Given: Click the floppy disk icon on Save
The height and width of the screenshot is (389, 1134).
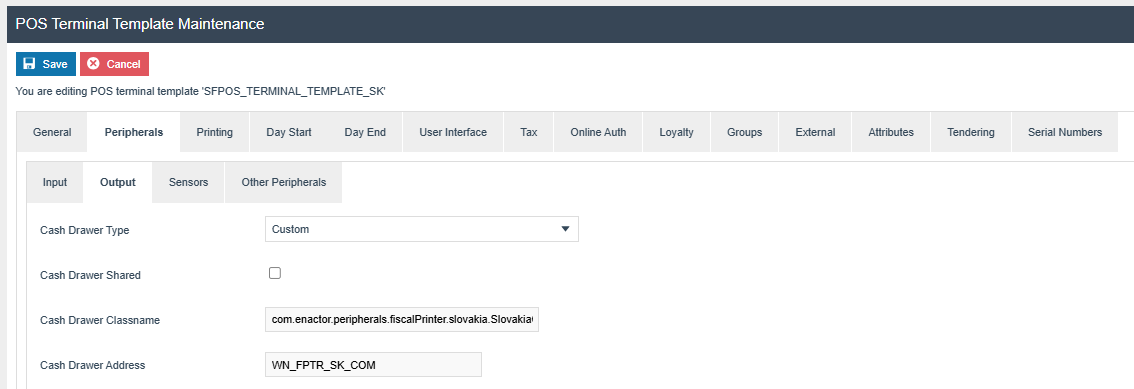Looking at the screenshot, I should [x=29, y=64].
